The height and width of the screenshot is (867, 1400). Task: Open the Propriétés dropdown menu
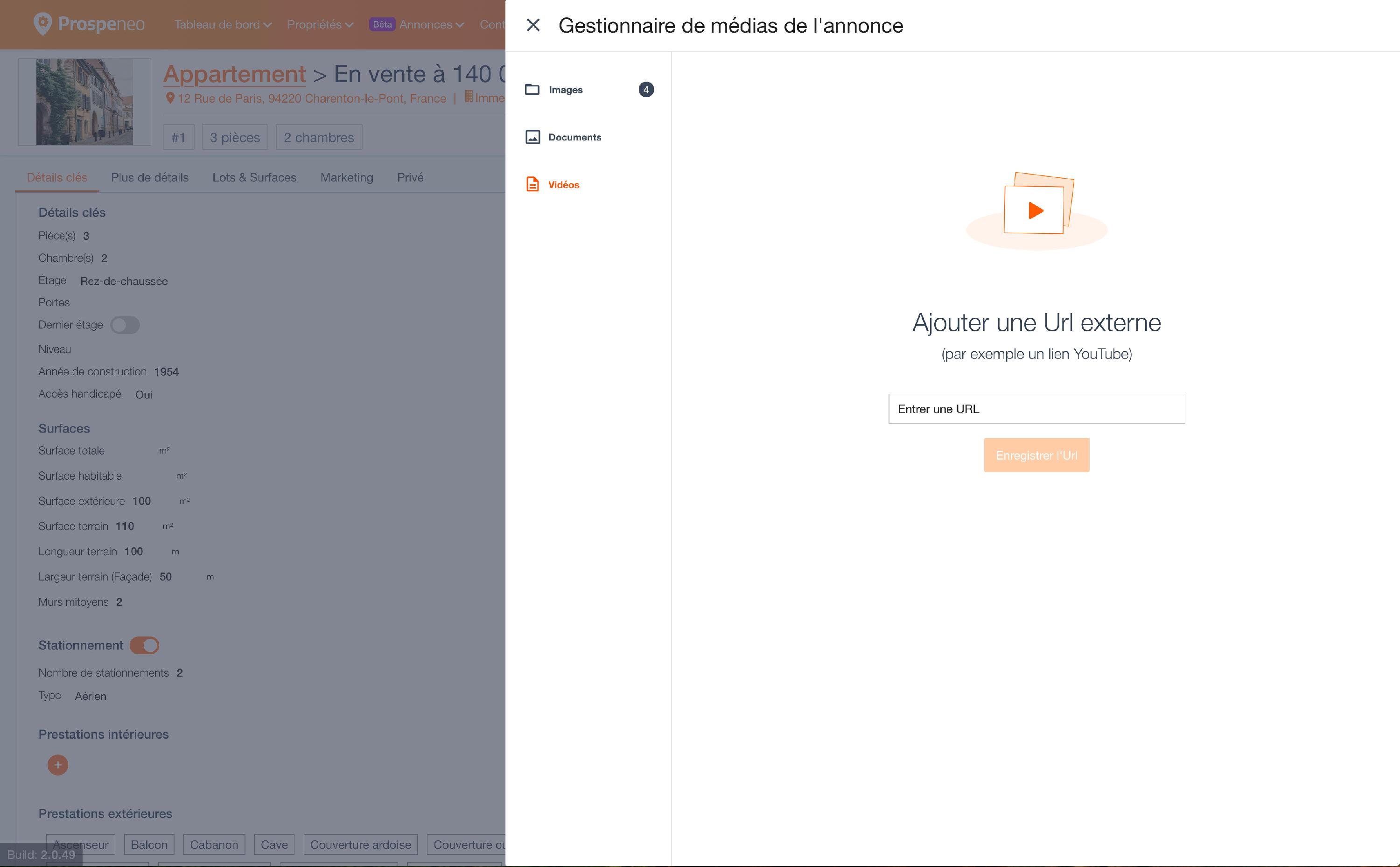[x=320, y=25]
